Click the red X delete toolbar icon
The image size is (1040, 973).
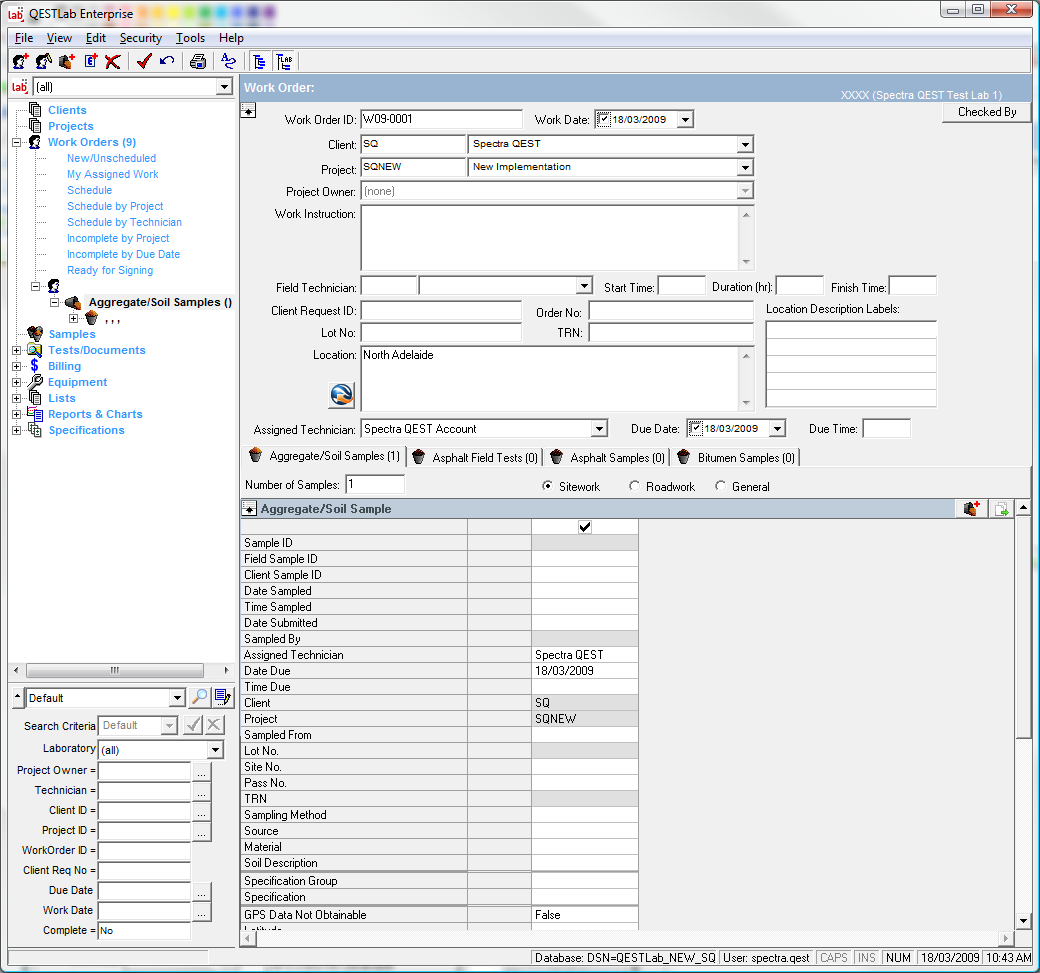coord(113,61)
